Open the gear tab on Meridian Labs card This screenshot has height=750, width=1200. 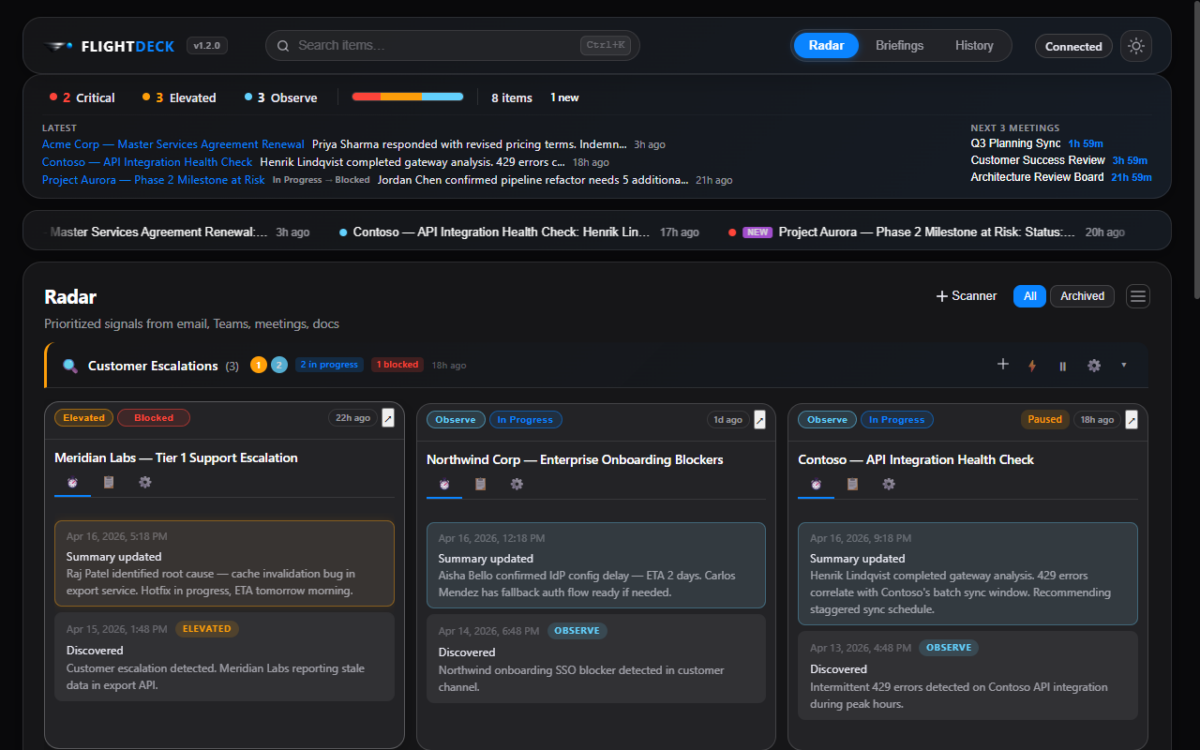[145, 482]
